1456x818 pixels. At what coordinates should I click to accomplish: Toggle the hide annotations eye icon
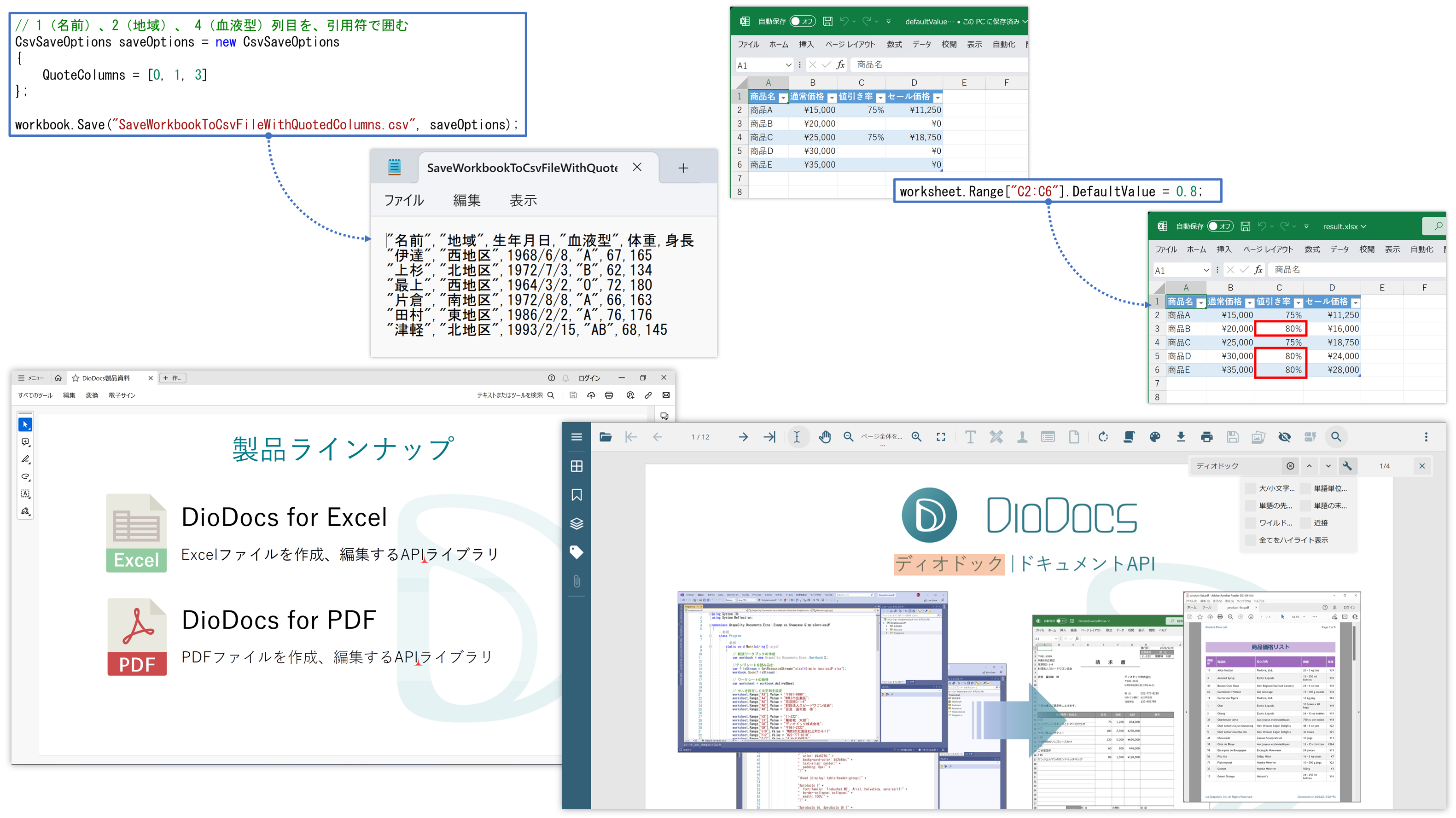pos(1284,437)
